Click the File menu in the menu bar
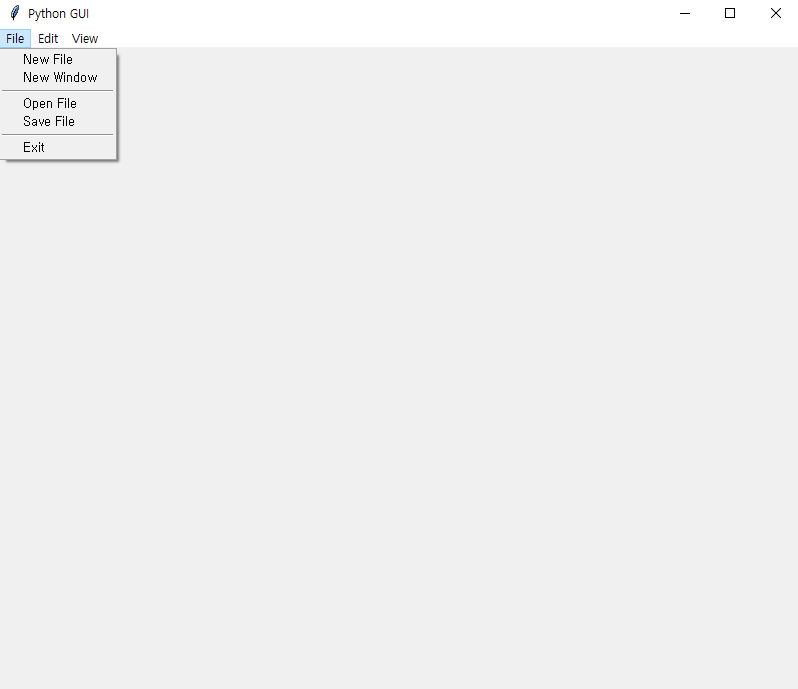This screenshot has width=798, height=689. [x=15, y=39]
